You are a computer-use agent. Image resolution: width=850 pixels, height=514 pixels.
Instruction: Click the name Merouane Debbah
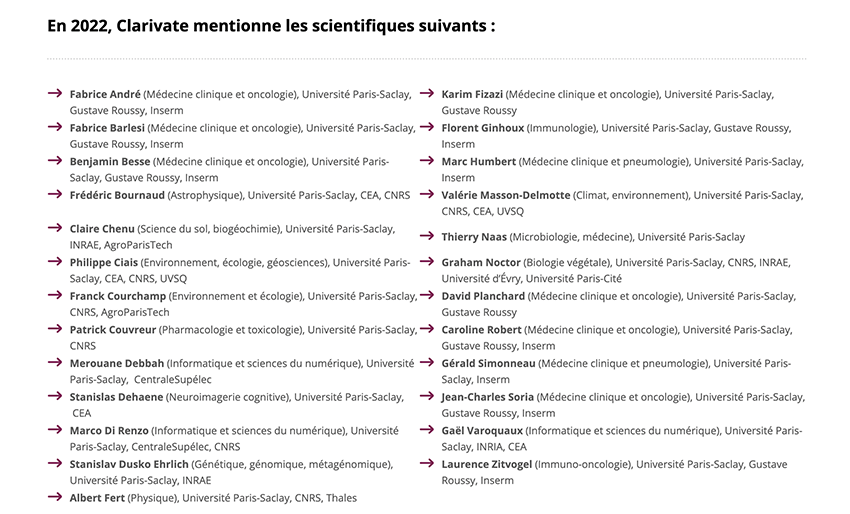pos(117,363)
